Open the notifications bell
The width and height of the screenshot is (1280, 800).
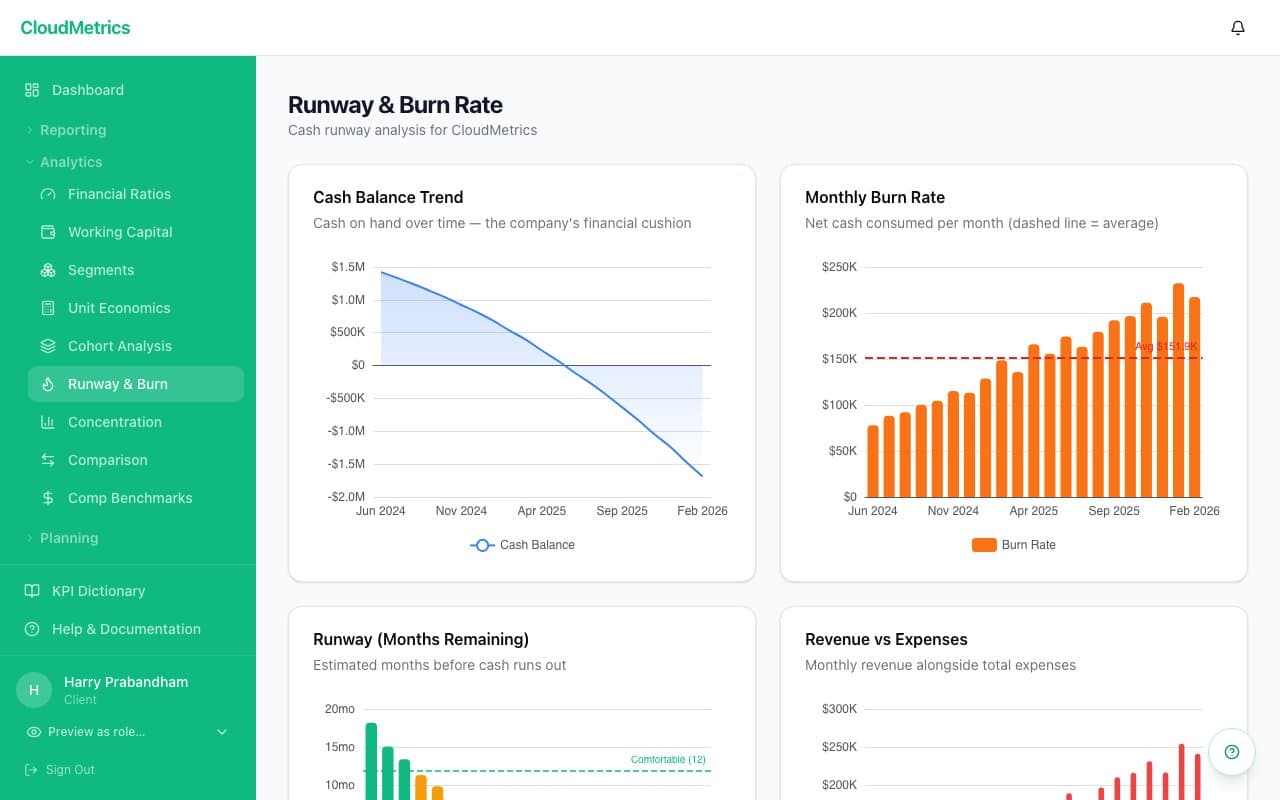pos(1237,28)
